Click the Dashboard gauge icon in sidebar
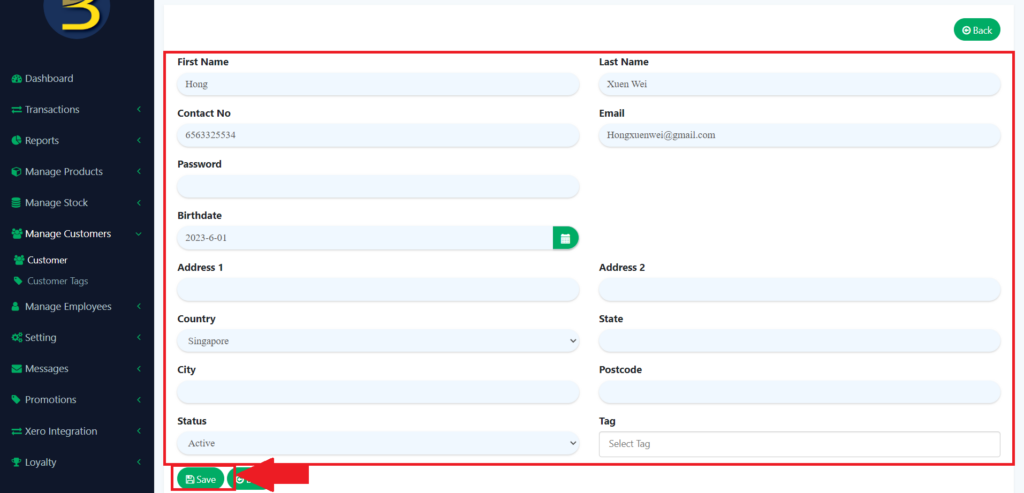 [x=16, y=79]
